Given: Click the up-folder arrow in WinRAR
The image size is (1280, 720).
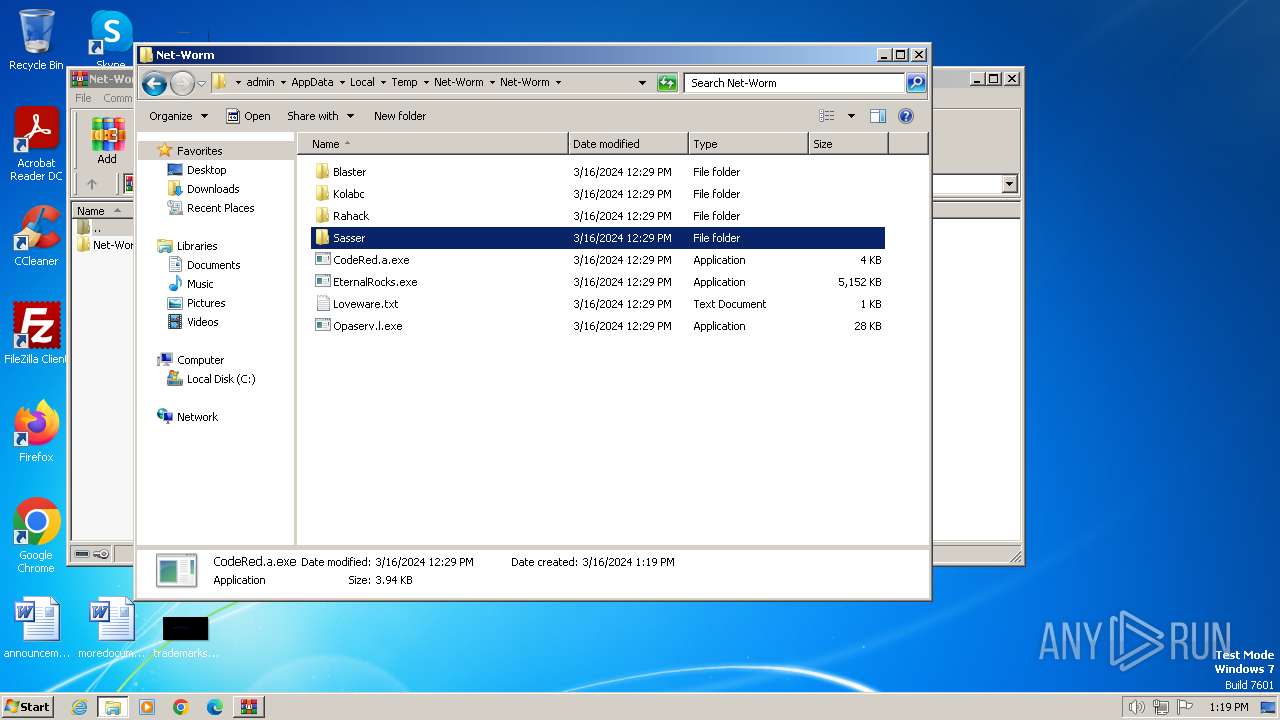Looking at the screenshot, I should (x=92, y=184).
